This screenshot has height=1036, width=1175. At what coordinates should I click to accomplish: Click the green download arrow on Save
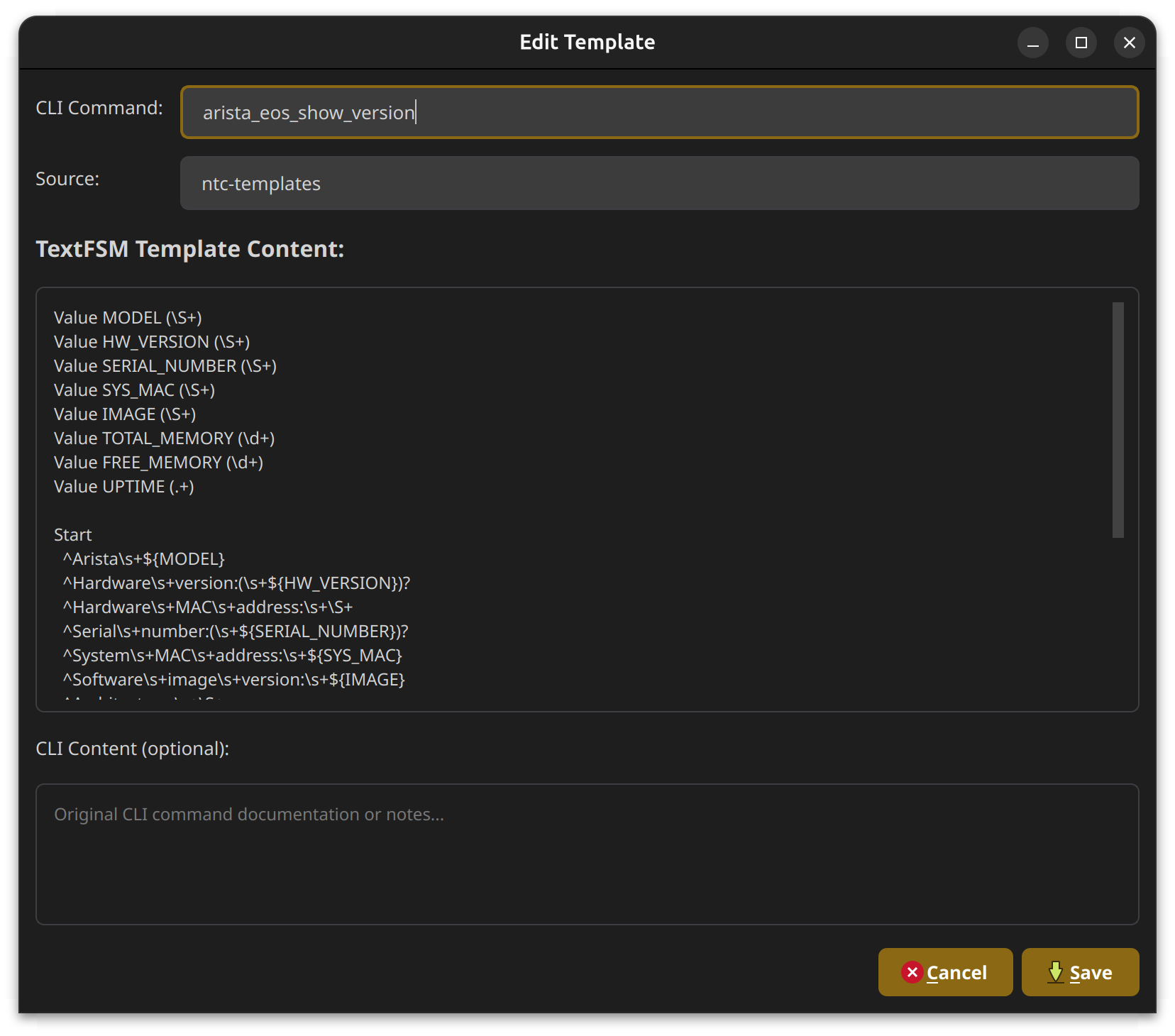[x=1056, y=972]
